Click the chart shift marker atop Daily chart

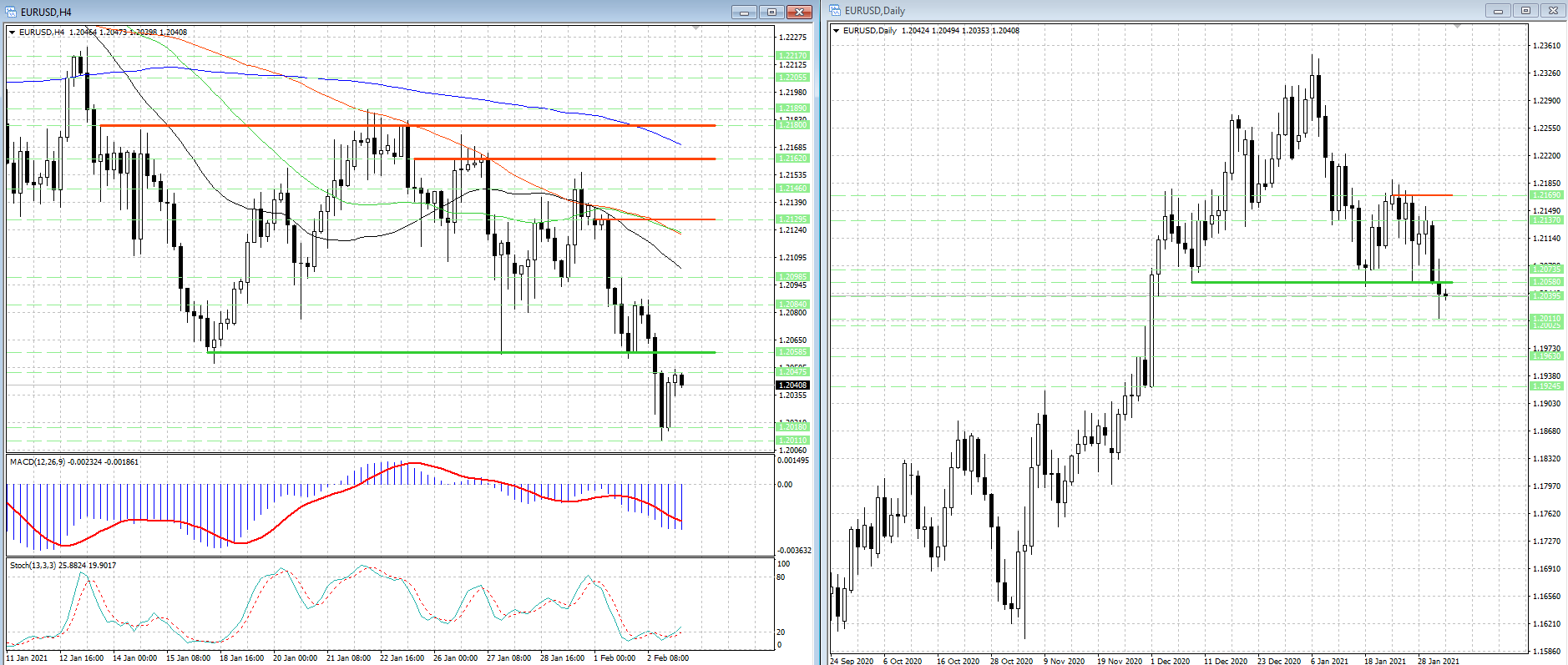pyautogui.click(x=1458, y=27)
